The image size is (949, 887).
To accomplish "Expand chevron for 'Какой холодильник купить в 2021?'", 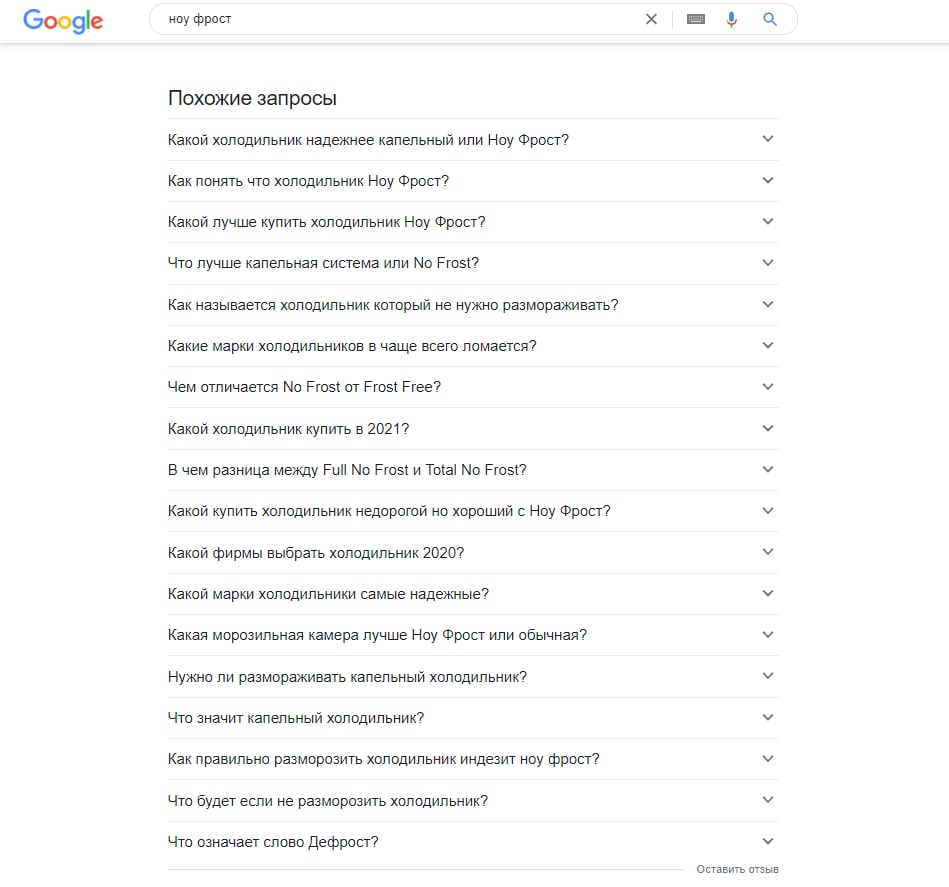I will (x=768, y=428).
